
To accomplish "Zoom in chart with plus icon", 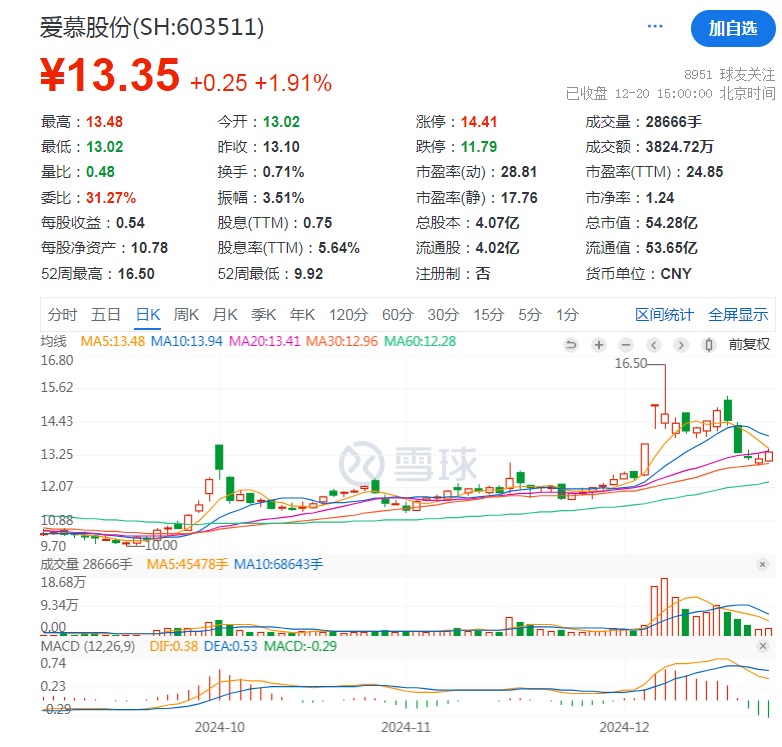I will (598, 345).
